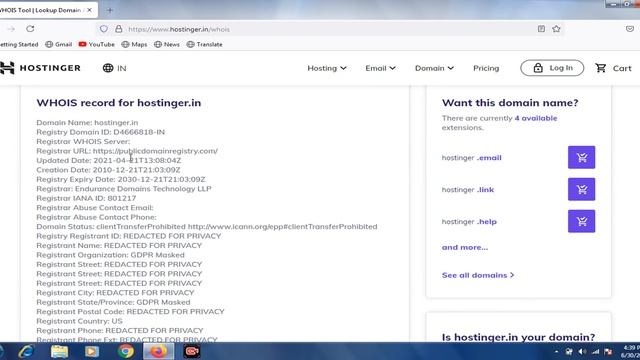Viewport: 640px width, 360px height.
Task: Open the media player taskbar icon
Action: [92, 351]
